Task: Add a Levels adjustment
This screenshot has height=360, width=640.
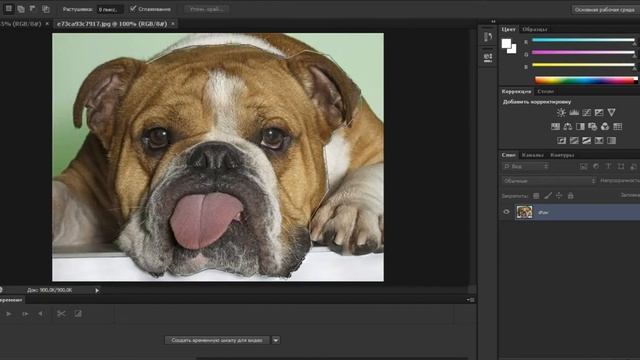Action: (x=574, y=112)
